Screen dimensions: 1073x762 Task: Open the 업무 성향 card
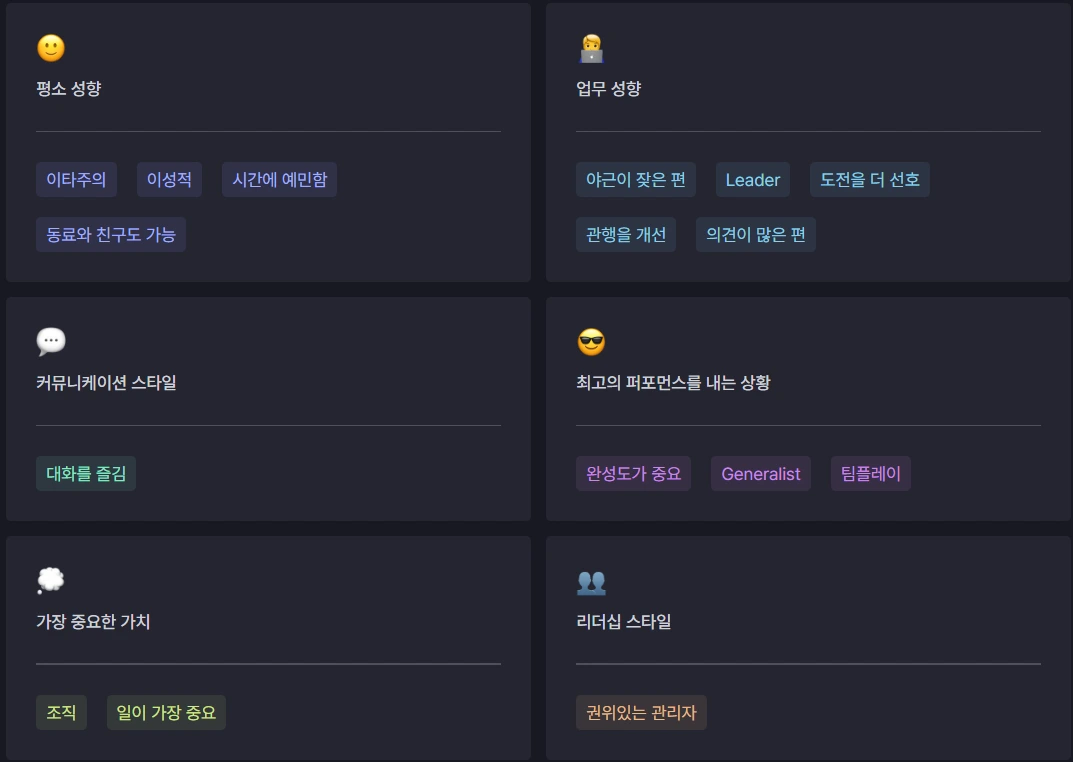point(806,140)
